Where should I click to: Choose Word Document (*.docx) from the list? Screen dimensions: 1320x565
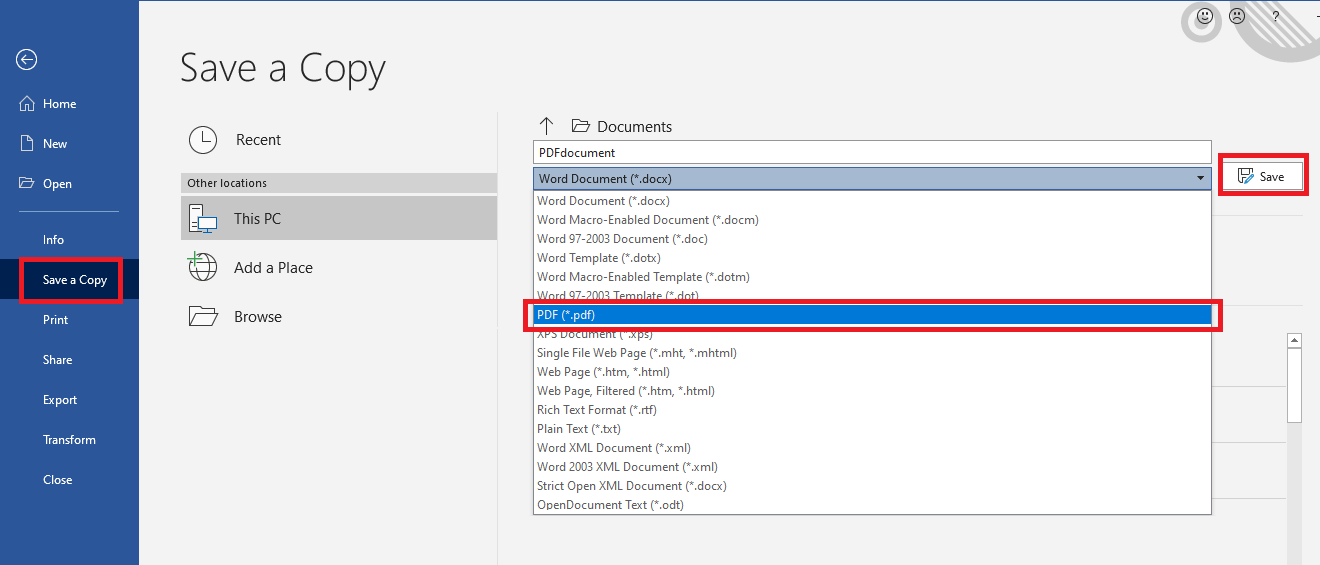coord(872,201)
